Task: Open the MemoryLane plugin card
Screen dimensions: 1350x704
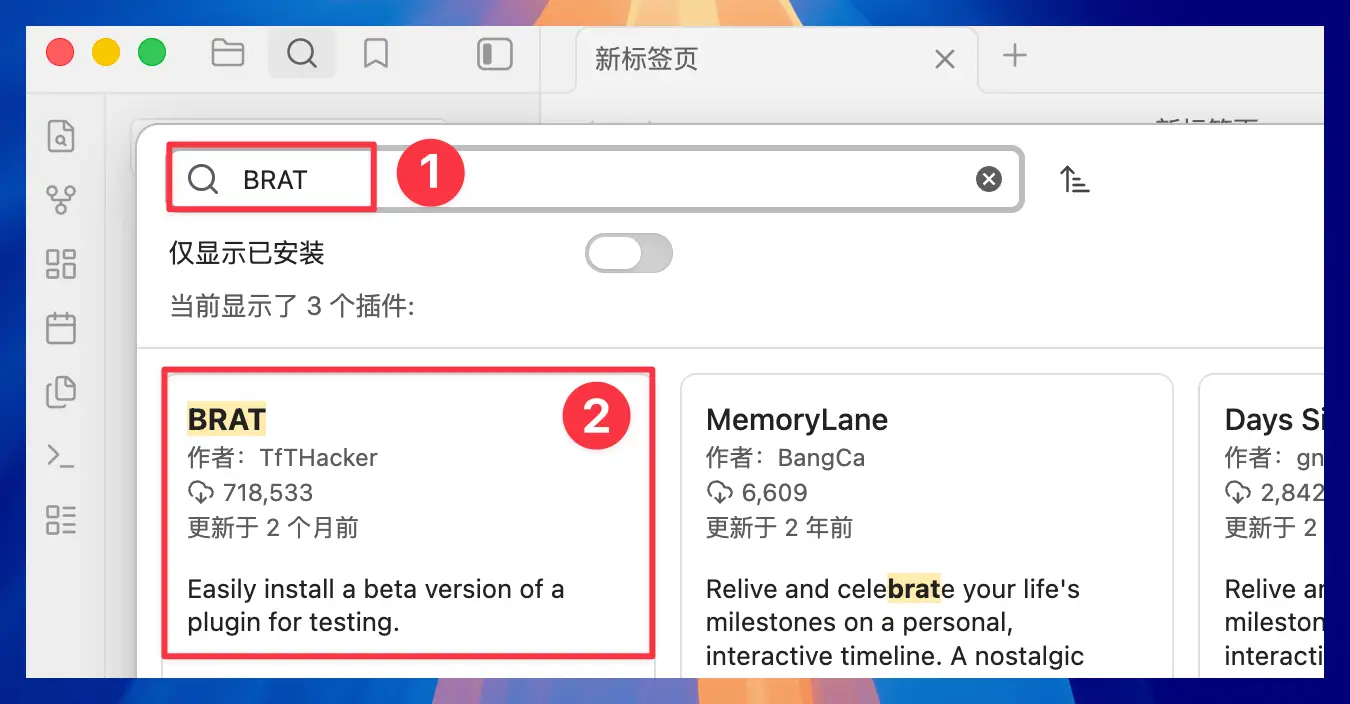Action: (927, 525)
